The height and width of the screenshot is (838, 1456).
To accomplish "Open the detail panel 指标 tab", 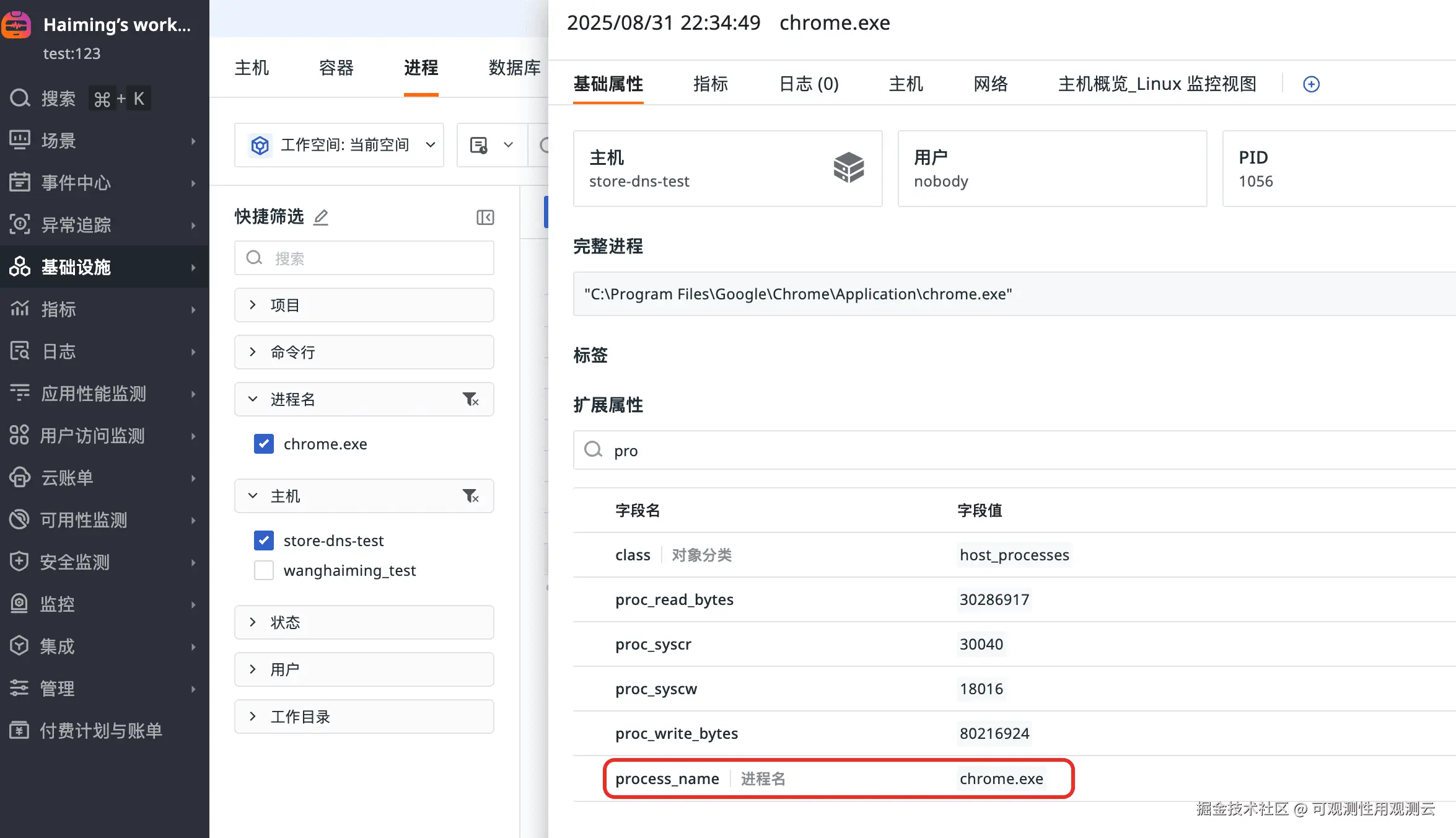I will (711, 84).
